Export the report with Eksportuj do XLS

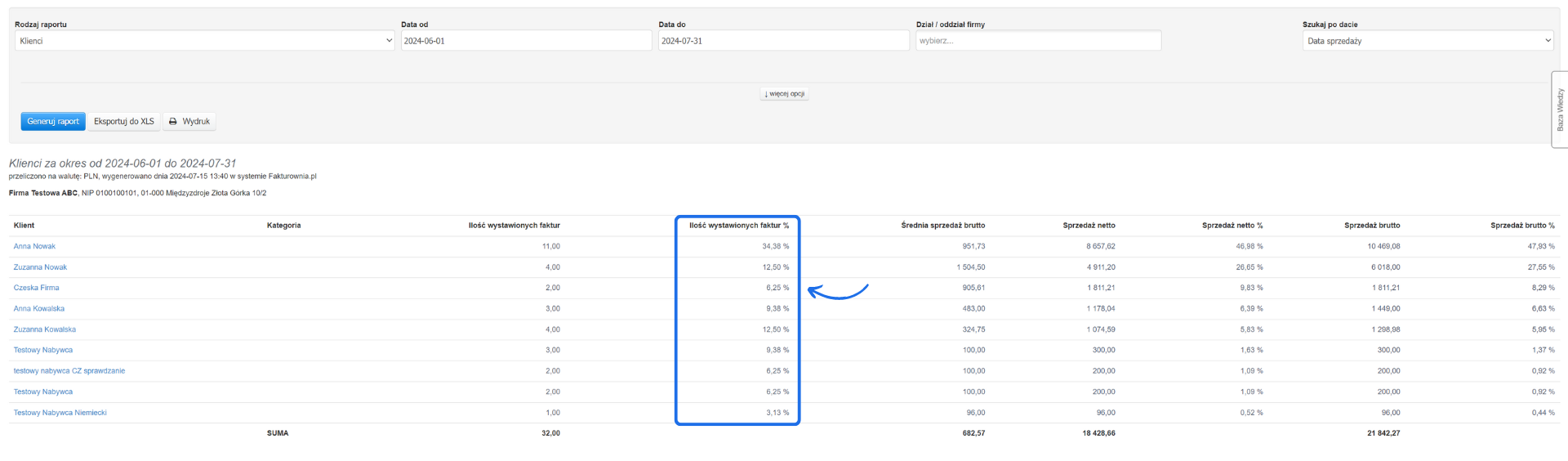tap(123, 122)
